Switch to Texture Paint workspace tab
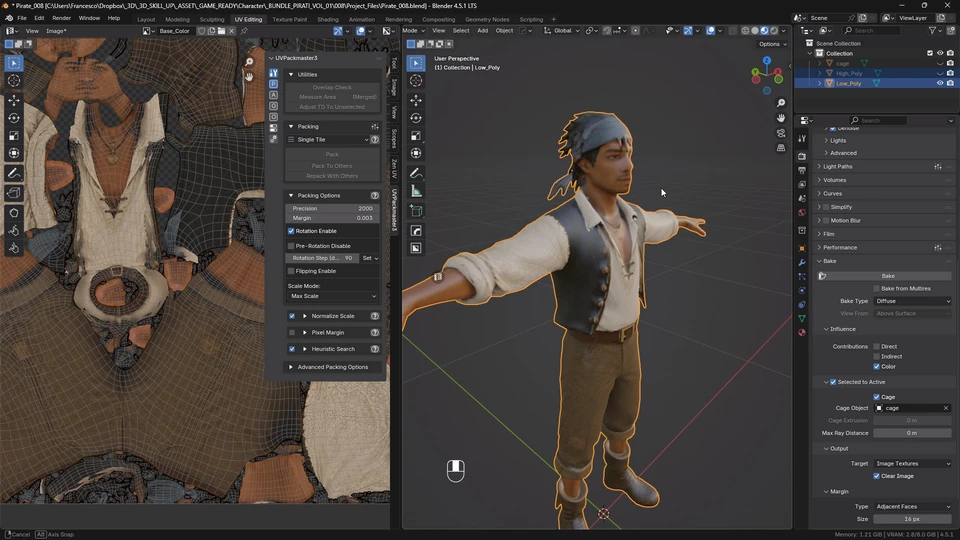 [290, 19]
